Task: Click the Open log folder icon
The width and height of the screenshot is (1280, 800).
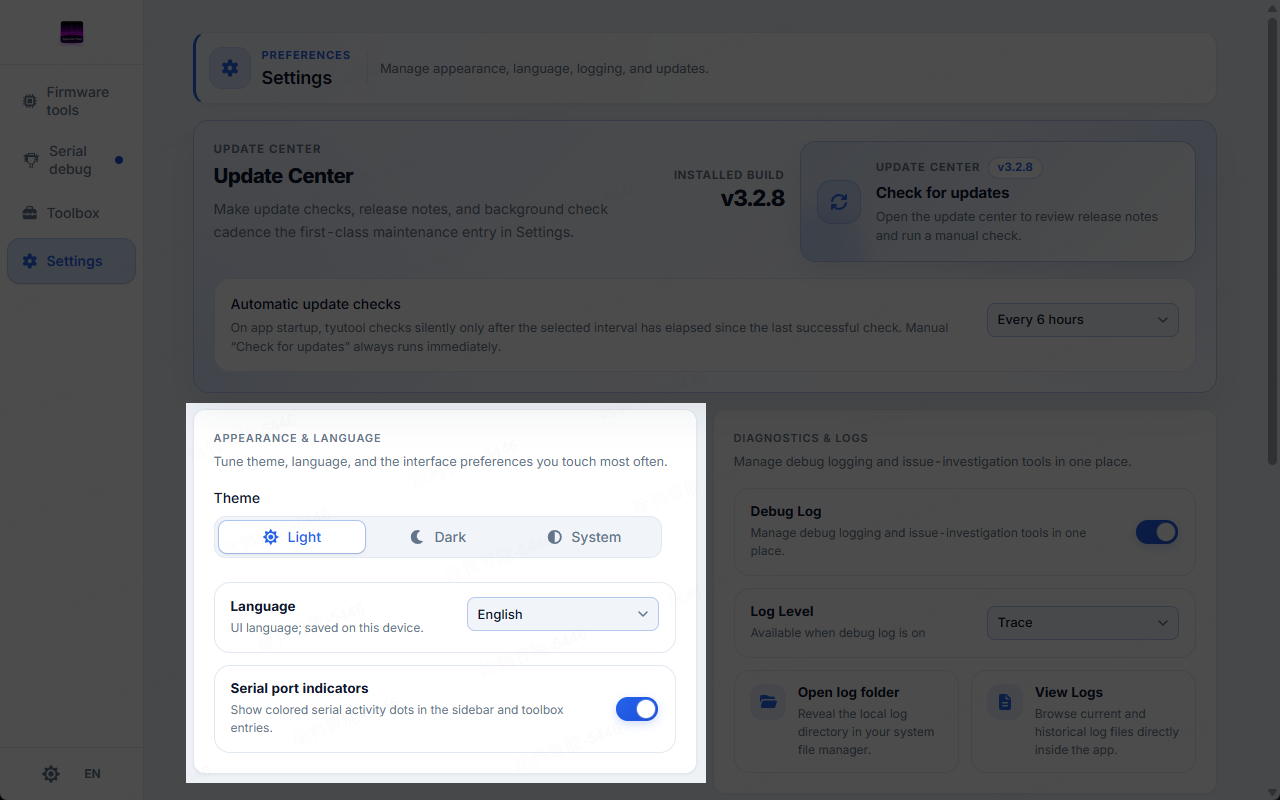Action: click(768, 702)
